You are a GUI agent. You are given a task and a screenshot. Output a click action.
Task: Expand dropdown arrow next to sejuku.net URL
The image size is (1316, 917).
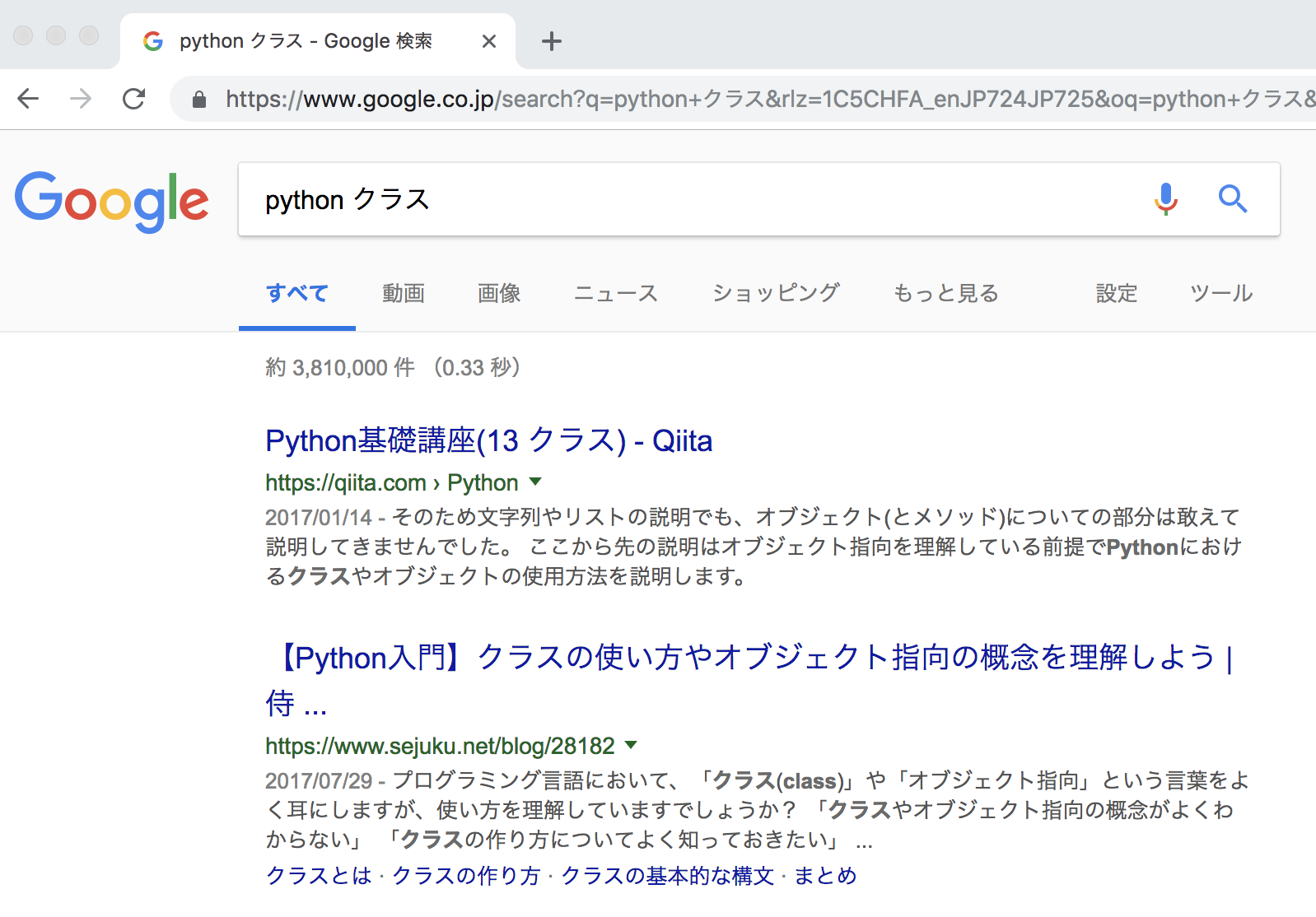coord(631,745)
